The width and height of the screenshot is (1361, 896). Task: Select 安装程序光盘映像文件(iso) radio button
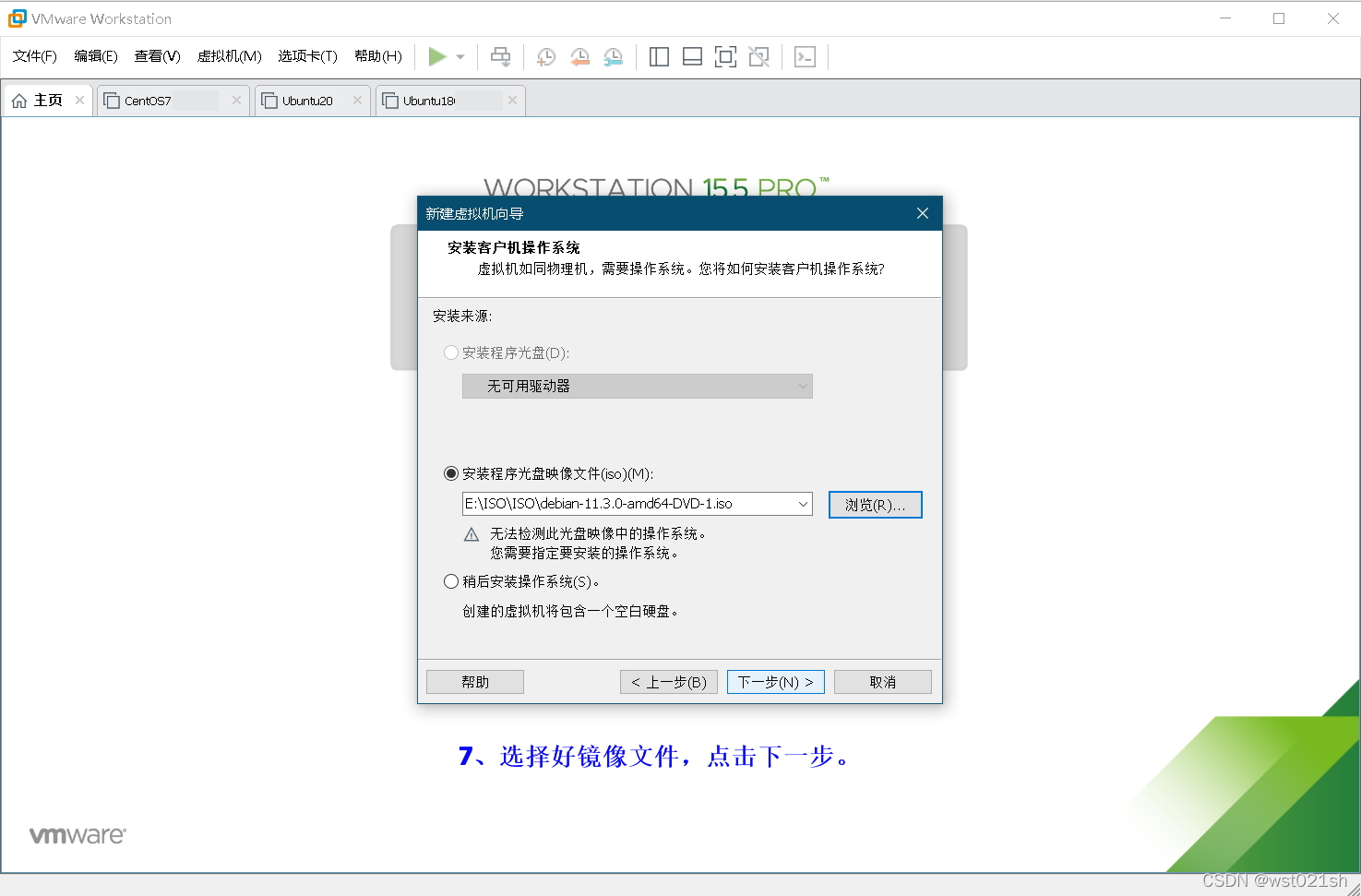click(451, 473)
